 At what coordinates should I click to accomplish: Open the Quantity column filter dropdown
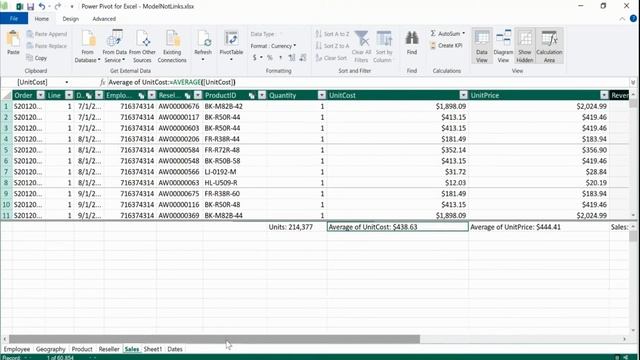point(322,95)
